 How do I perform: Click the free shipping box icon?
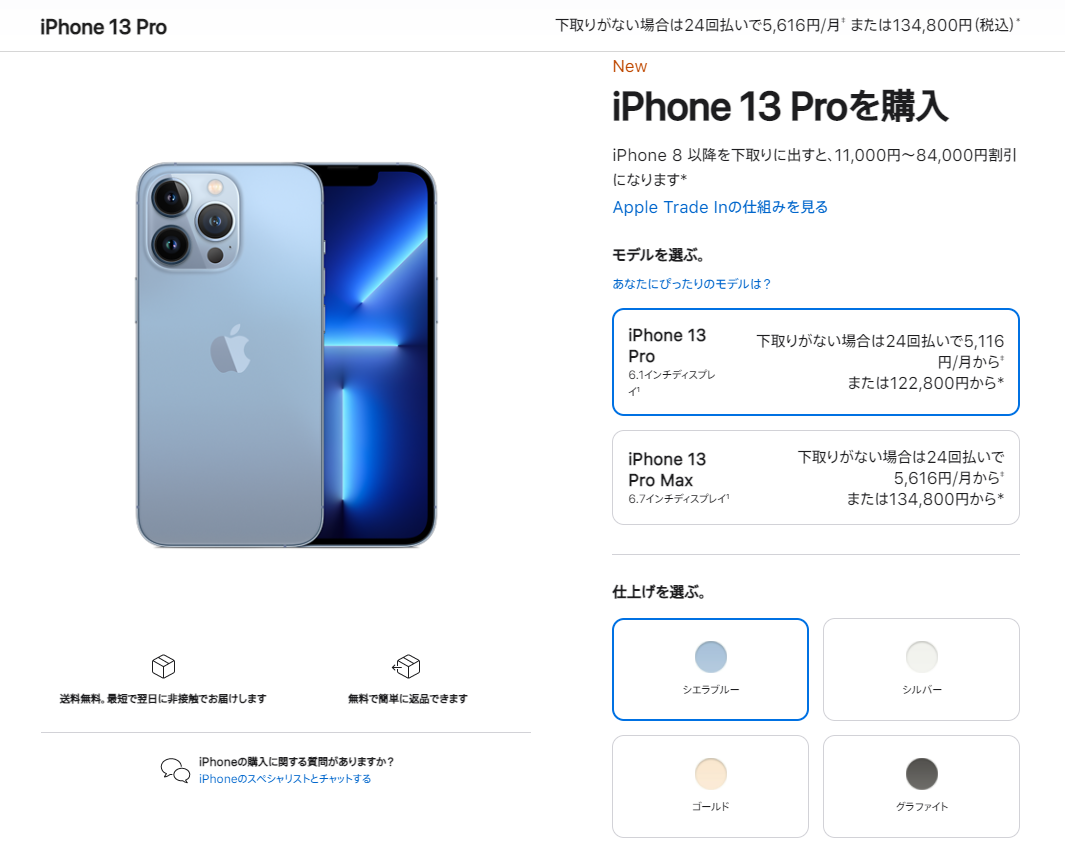163,666
